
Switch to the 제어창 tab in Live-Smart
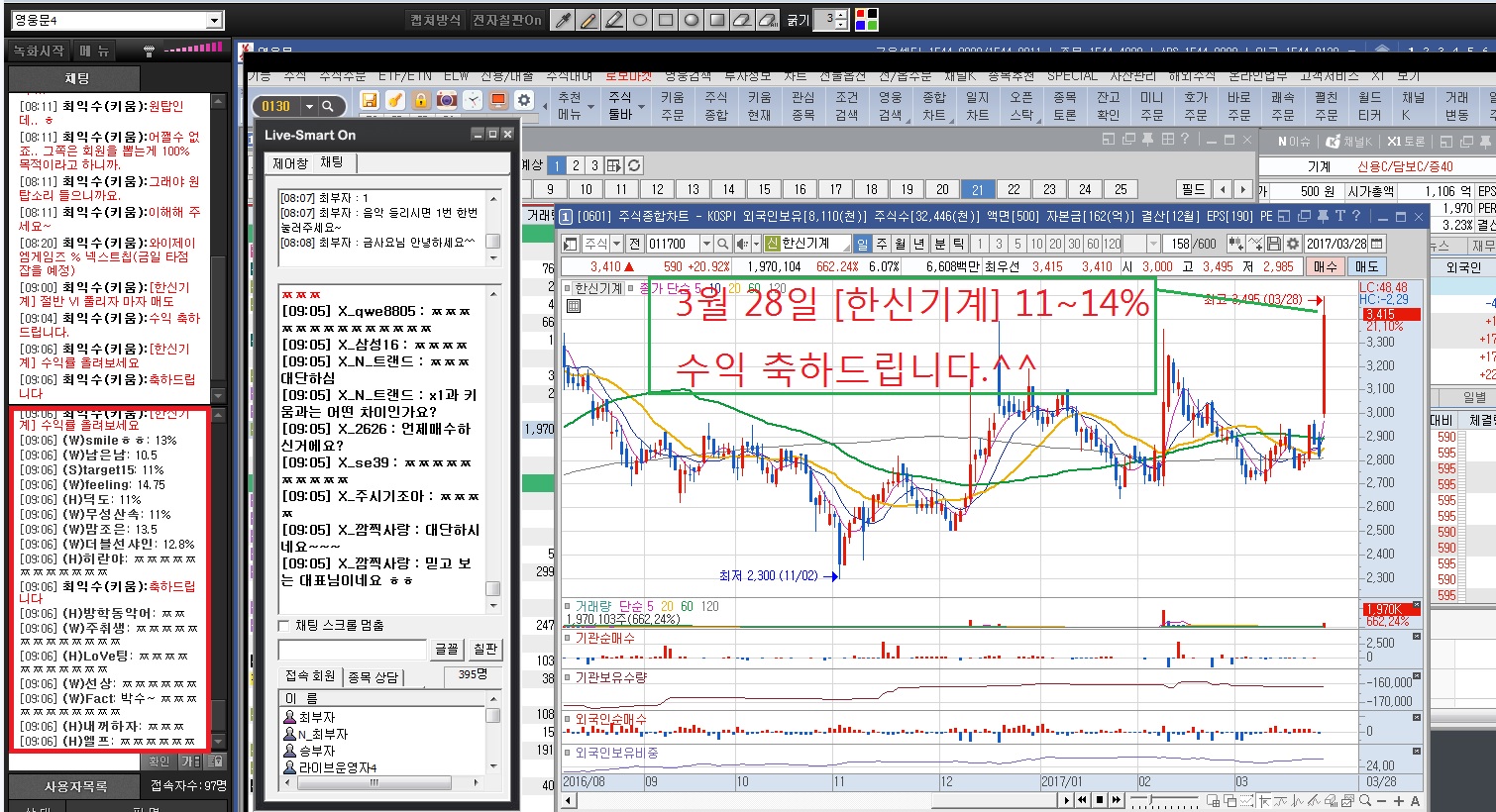click(290, 162)
